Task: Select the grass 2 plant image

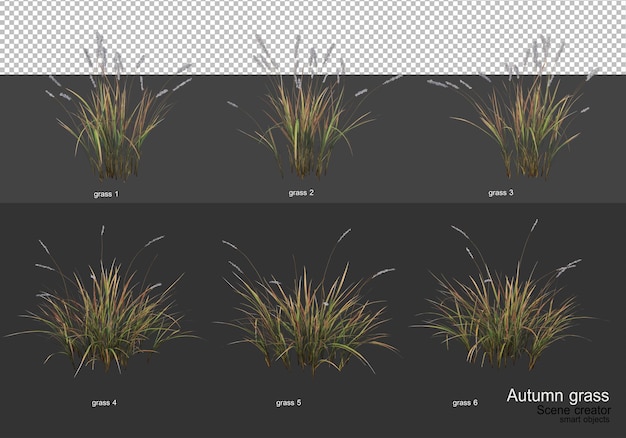Action: (313, 107)
